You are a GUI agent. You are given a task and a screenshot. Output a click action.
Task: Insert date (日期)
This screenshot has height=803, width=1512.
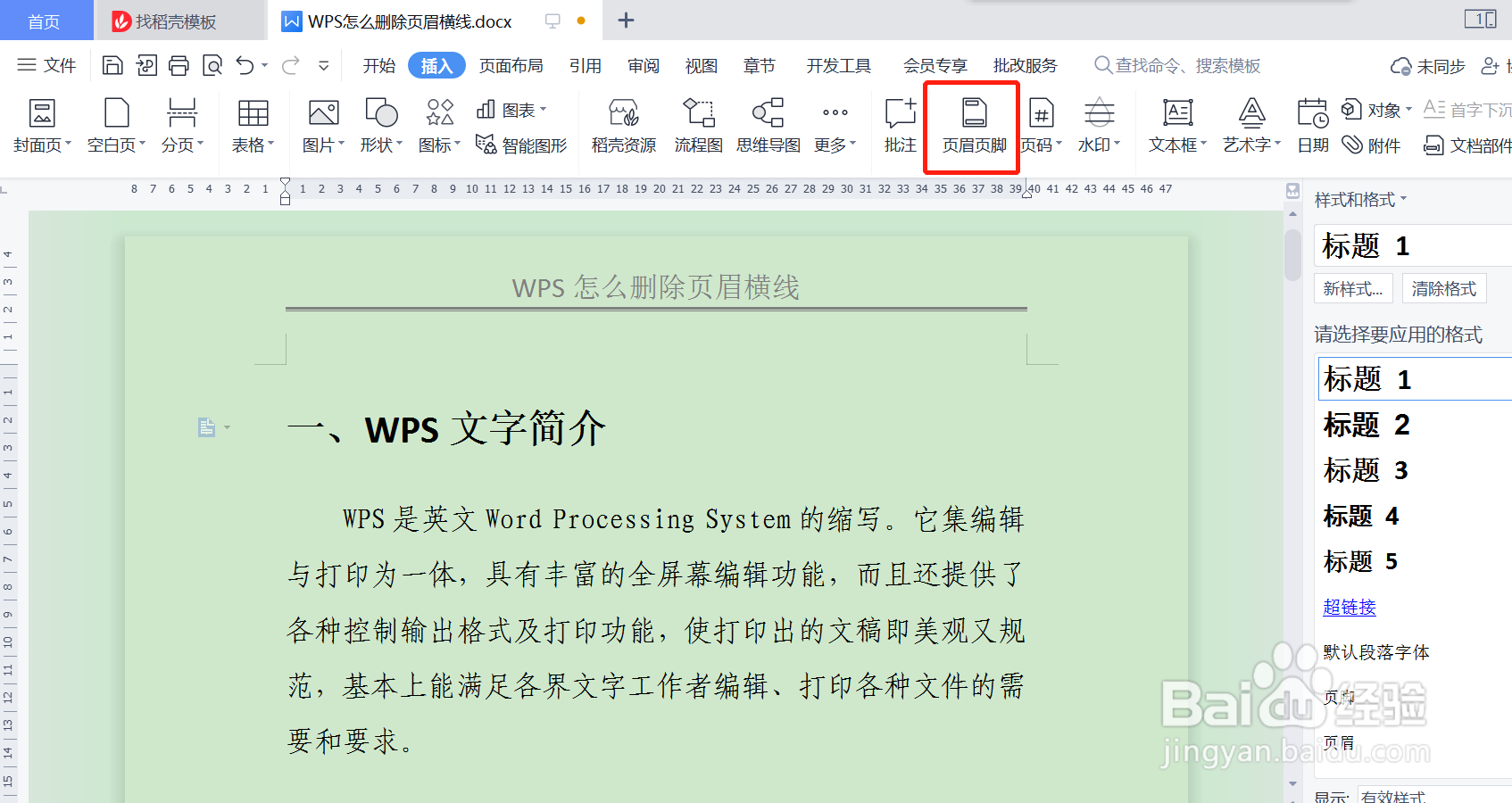point(1312,126)
